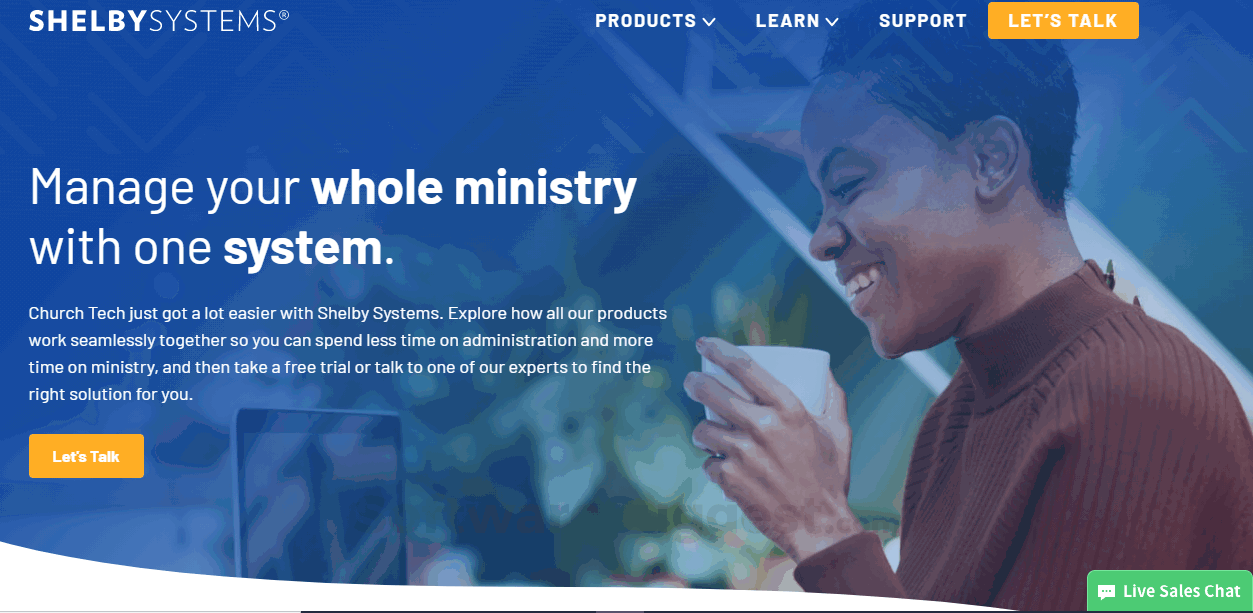Image resolution: width=1253 pixels, height=613 pixels.
Task: Click the Let's Talk button under the paragraph
Action: 86,456
